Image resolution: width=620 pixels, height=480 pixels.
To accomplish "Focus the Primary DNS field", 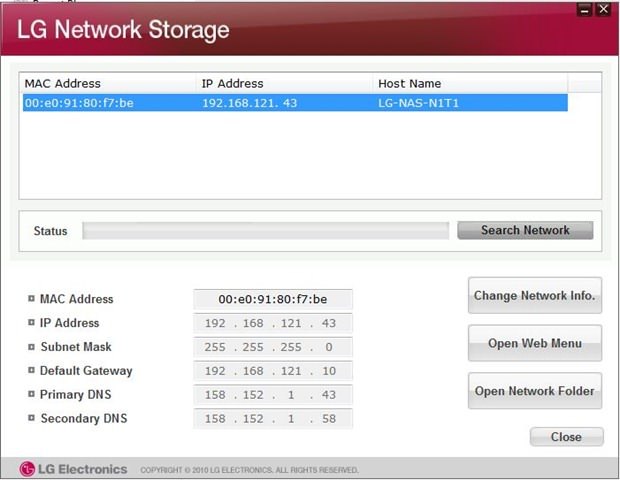I will point(273,395).
